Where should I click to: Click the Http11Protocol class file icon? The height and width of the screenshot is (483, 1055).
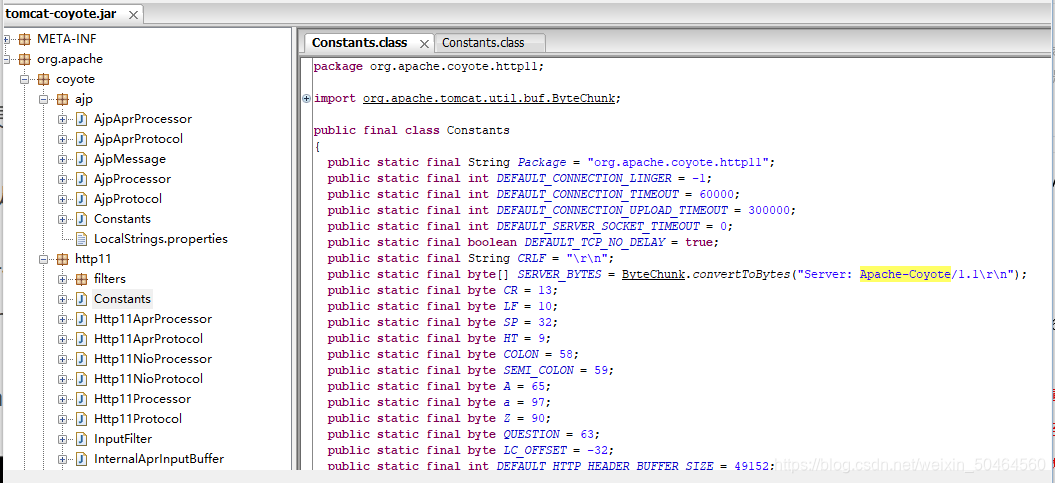click(x=81, y=419)
